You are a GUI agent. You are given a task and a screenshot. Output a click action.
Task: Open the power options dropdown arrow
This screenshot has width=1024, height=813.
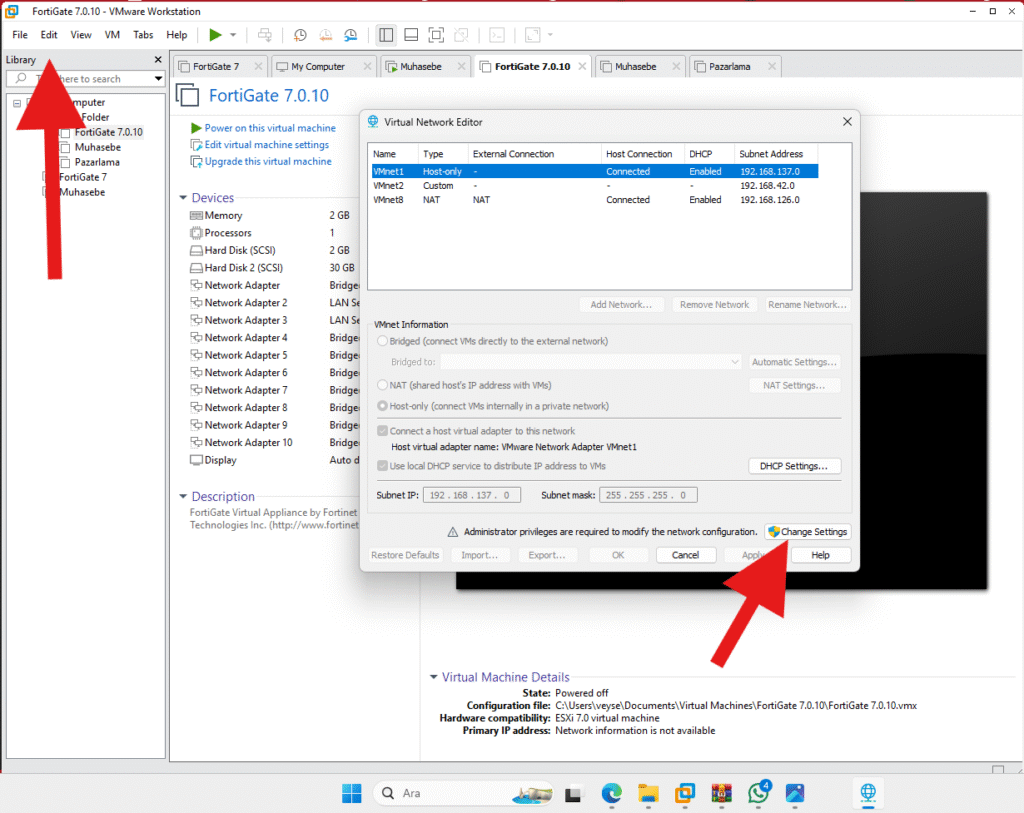point(233,35)
